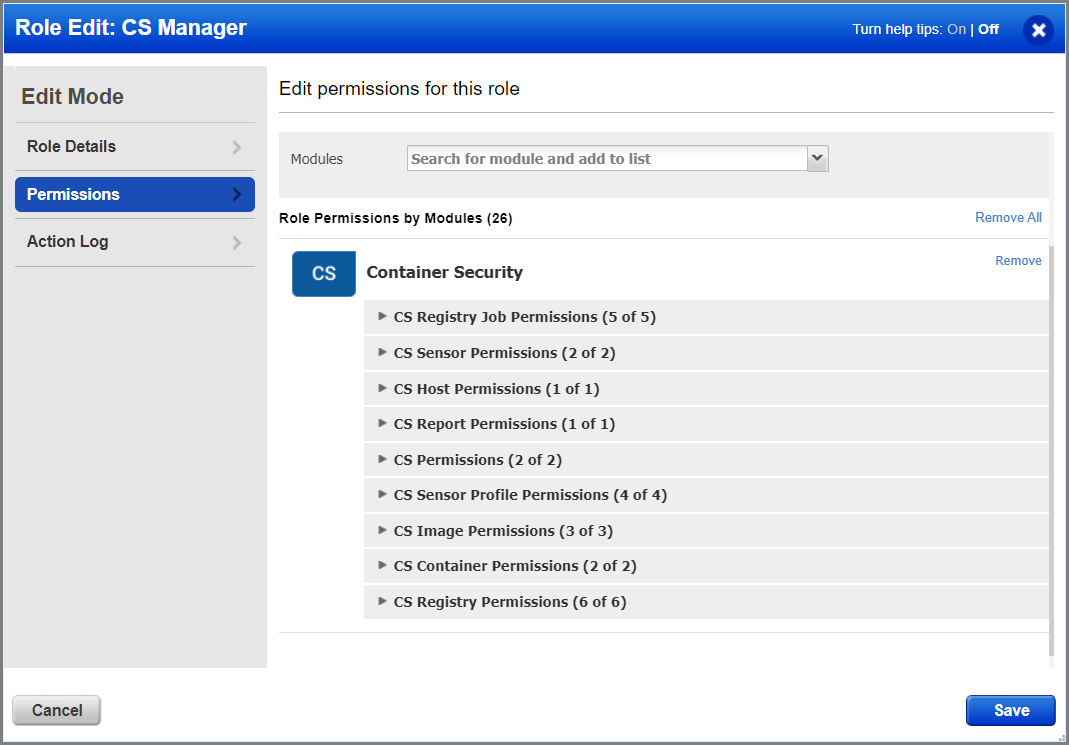
Task: Expand CS Report Permissions
Action: pos(382,423)
